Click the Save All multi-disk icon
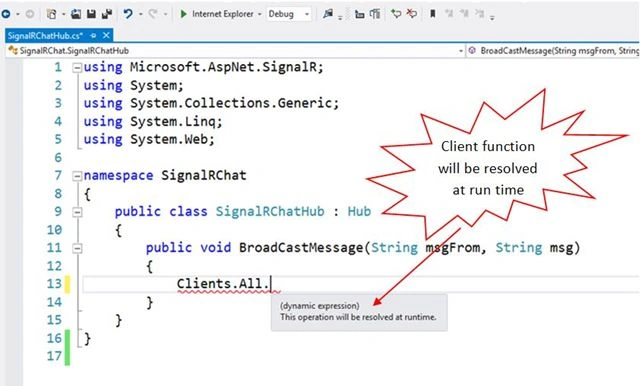This screenshot has width=640, height=386. coord(107,14)
